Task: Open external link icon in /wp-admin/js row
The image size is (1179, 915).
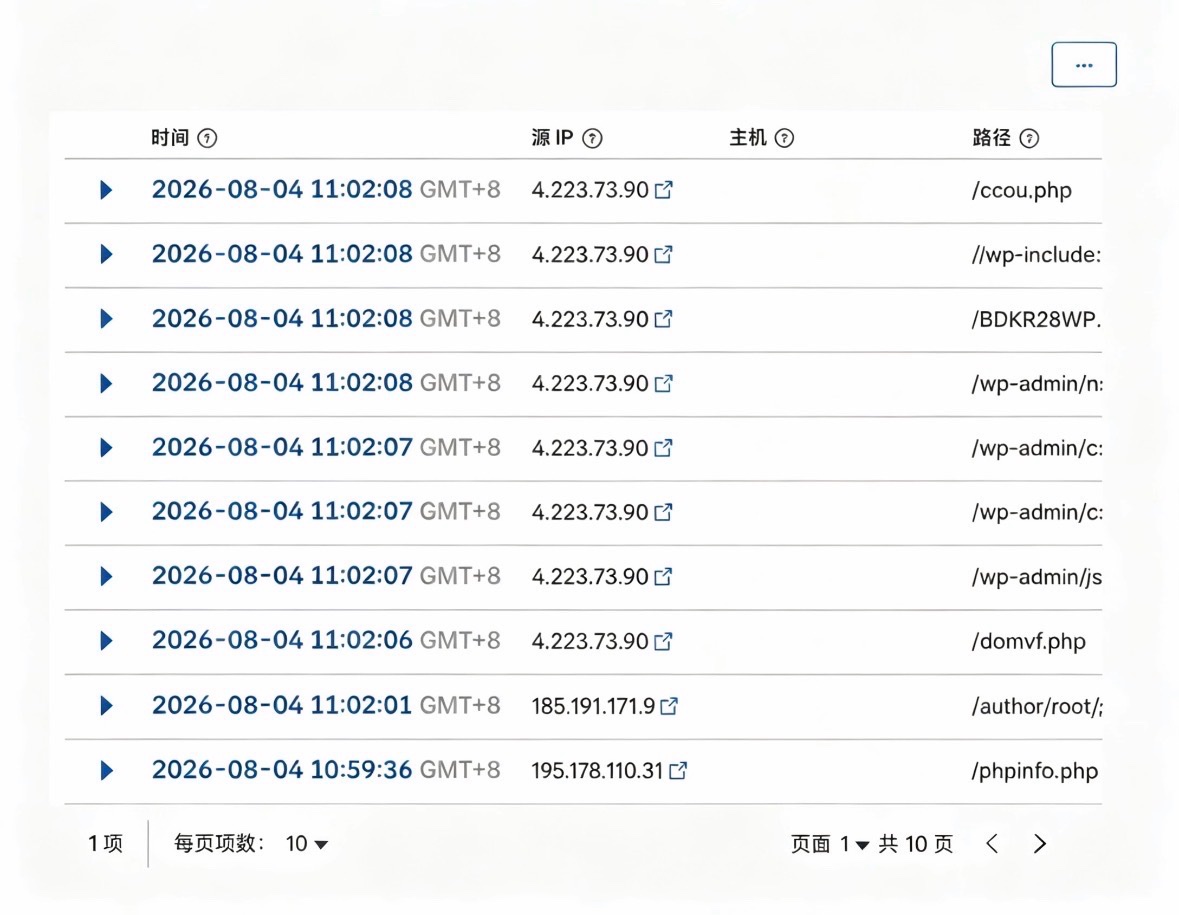Action: (663, 577)
